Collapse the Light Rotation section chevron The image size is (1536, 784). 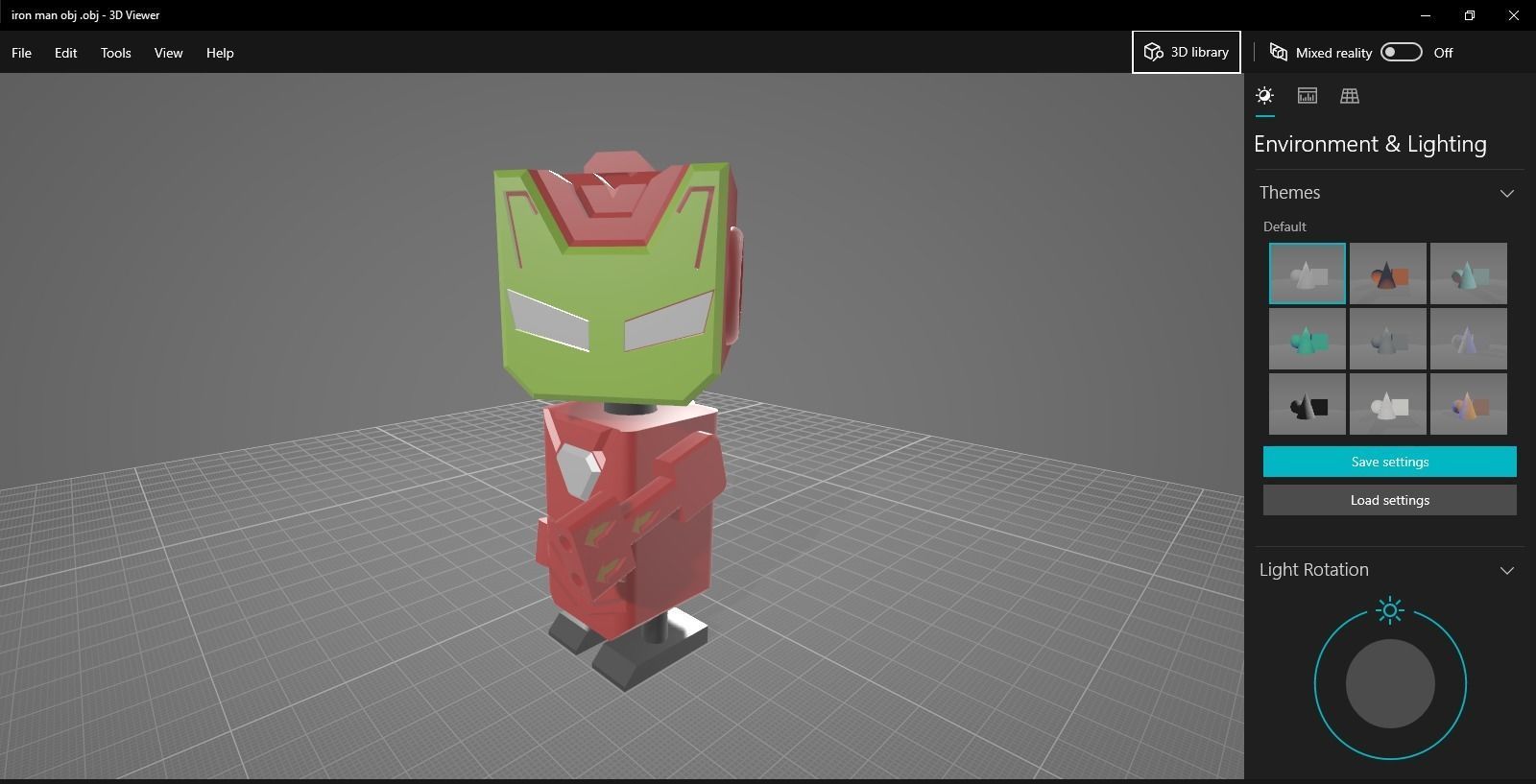(x=1506, y=570)
